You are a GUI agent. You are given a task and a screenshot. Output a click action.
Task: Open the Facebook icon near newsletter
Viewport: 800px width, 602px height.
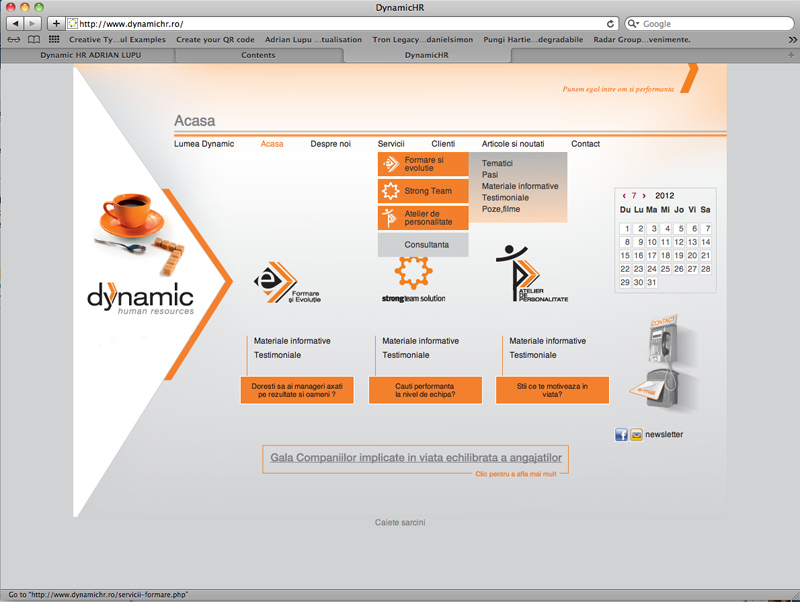[x=621, y=435]
